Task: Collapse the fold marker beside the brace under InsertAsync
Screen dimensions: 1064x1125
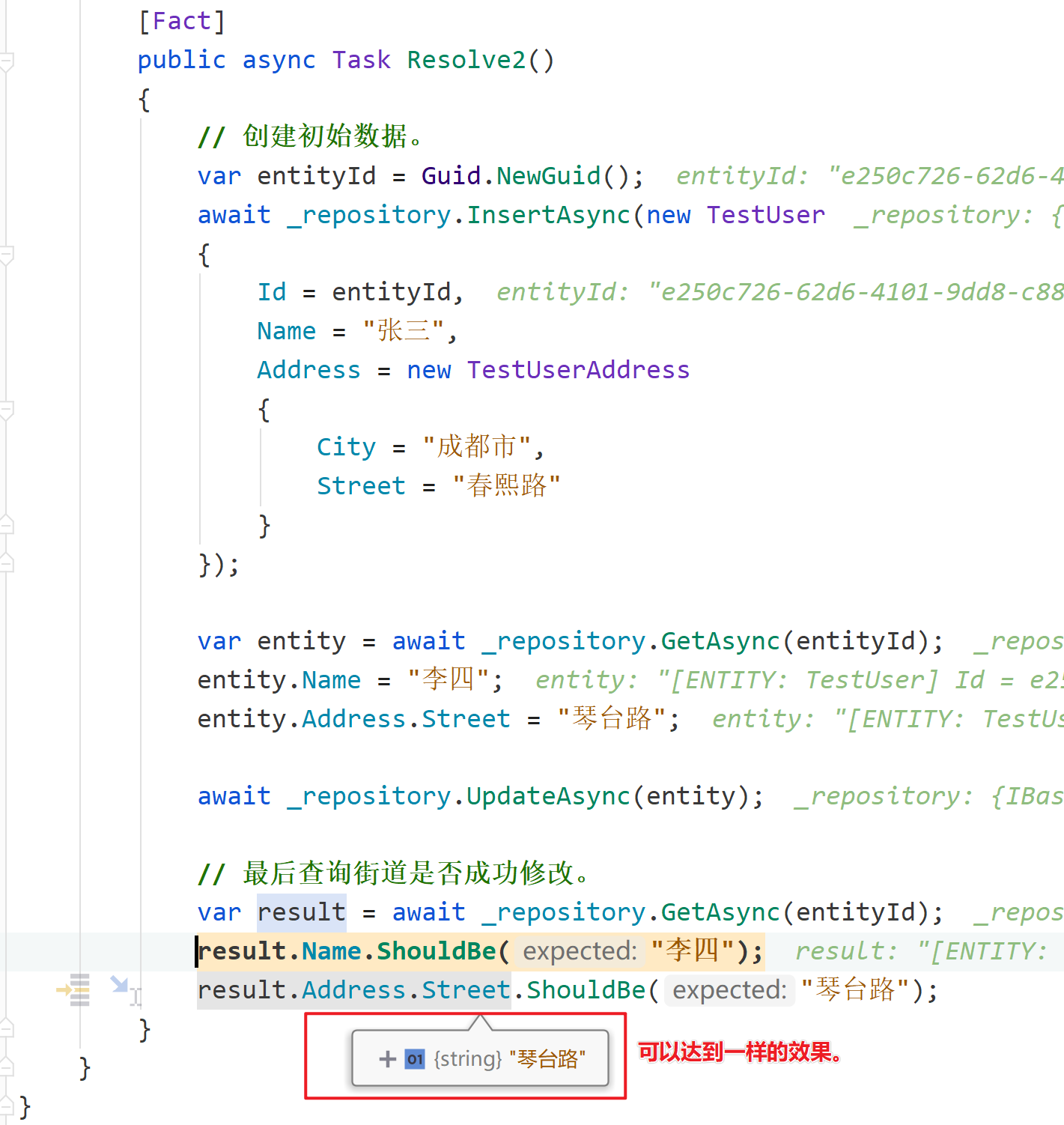Action: (7, 255)
